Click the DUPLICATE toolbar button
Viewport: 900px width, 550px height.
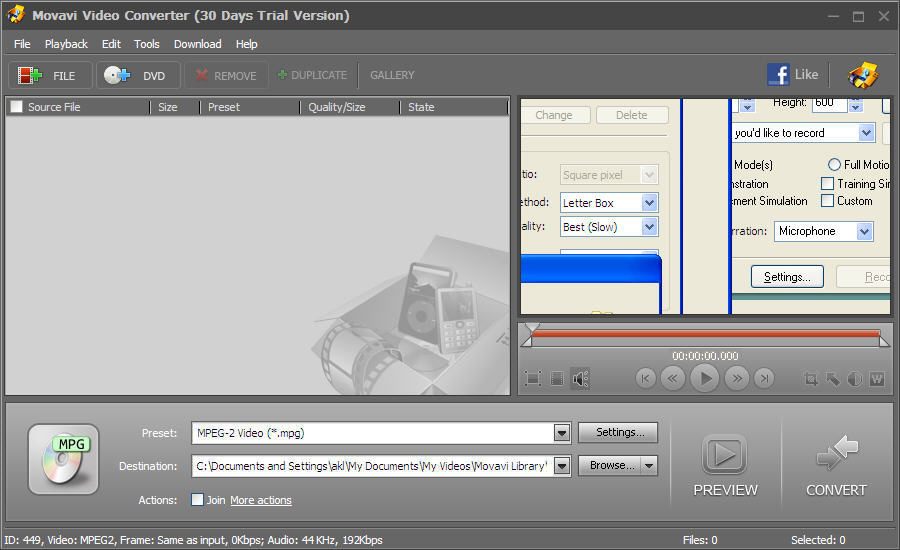pos(312,75)
